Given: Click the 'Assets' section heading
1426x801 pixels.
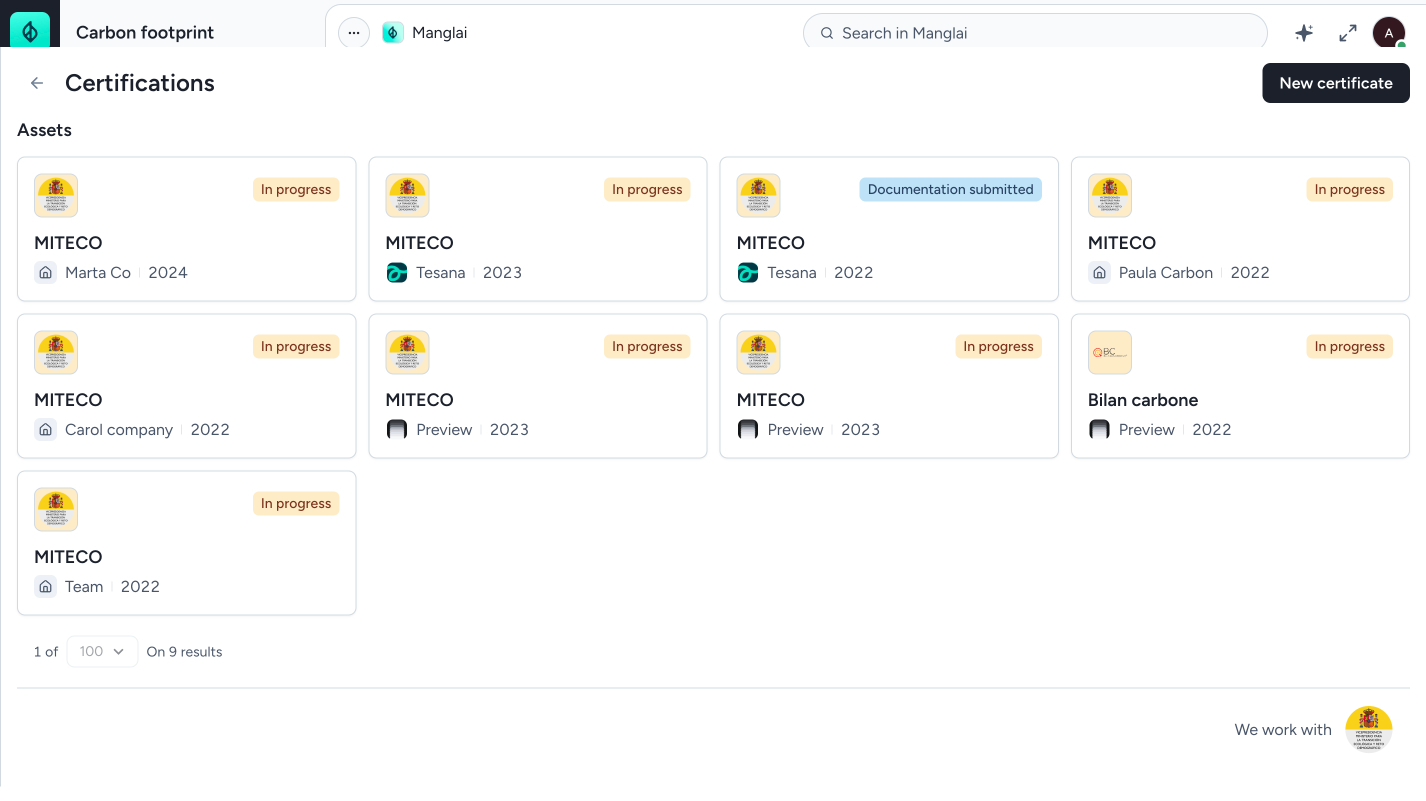Looking at the screenshot, I should 44,130.
